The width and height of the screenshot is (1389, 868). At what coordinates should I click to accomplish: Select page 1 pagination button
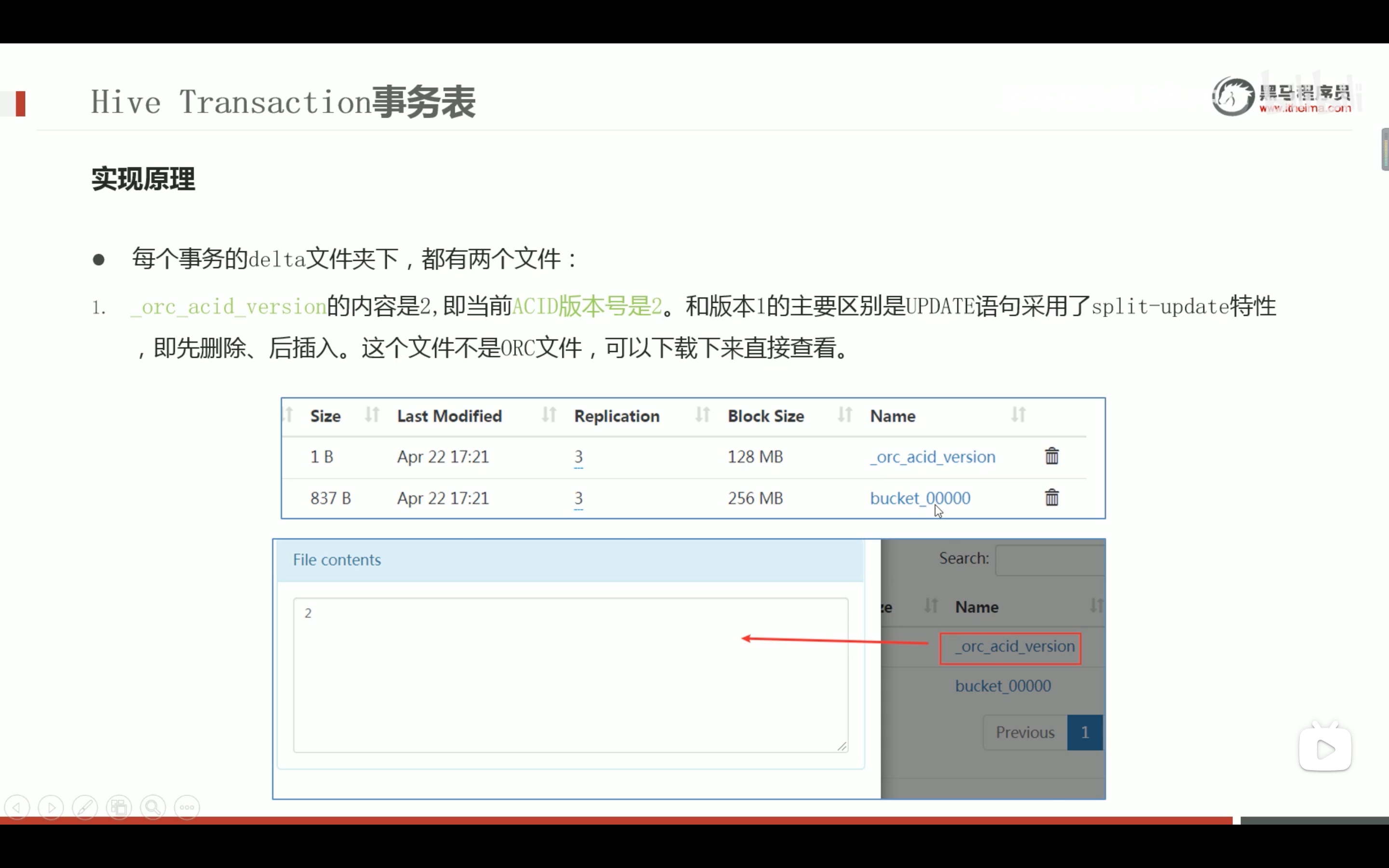point(1085,732)
